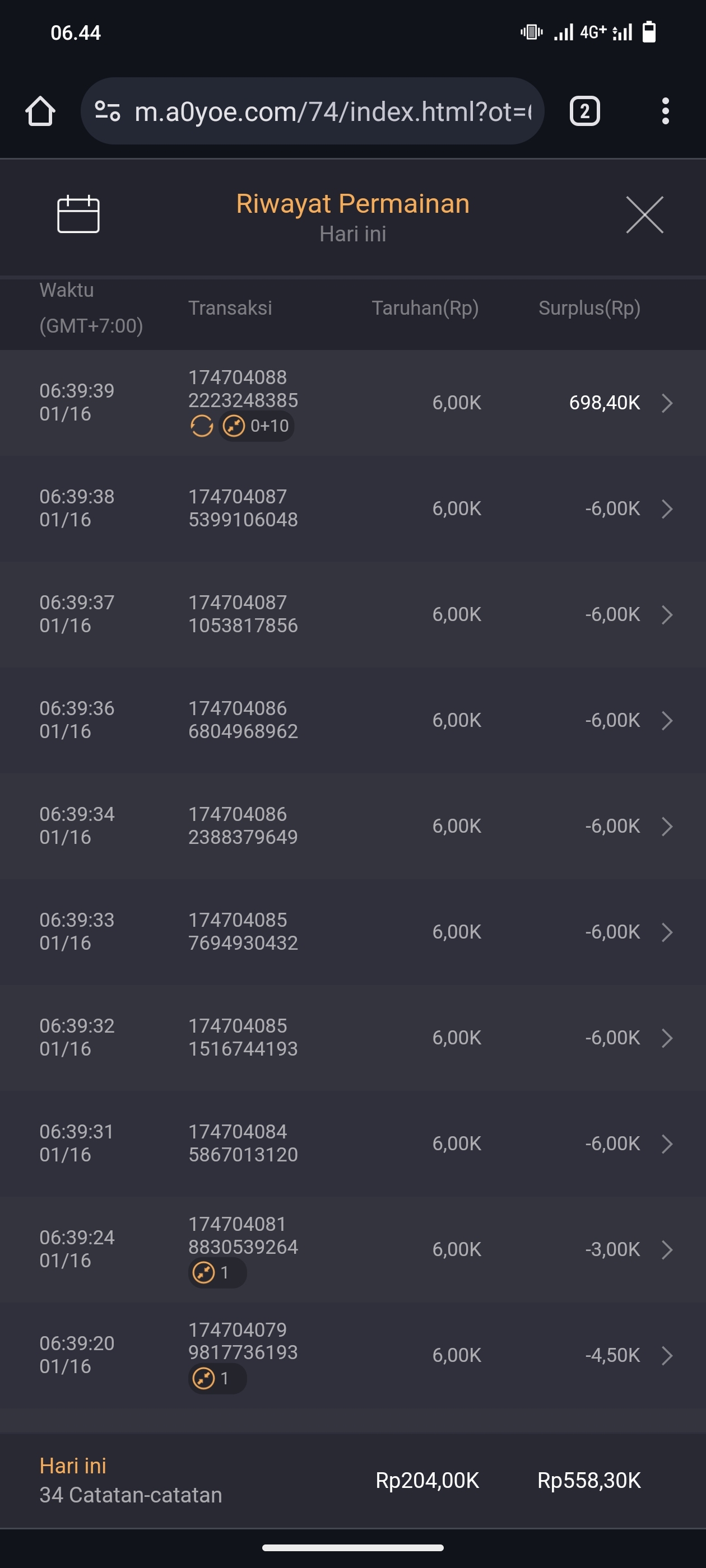Expand the 06:39:31 transaction details chevron

[x=667, y=1144]
